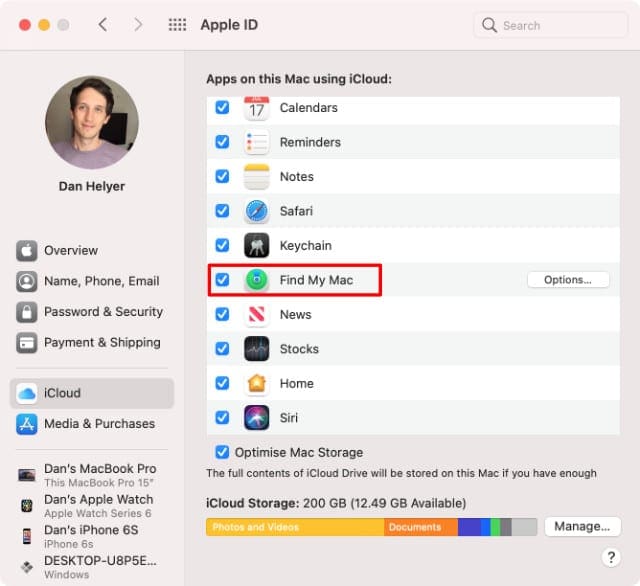Click Dan Helyer's profile photo
Image resolution: width=640 pixels, height=586 pixels.
pyautogui.click(x=92, y=122)
